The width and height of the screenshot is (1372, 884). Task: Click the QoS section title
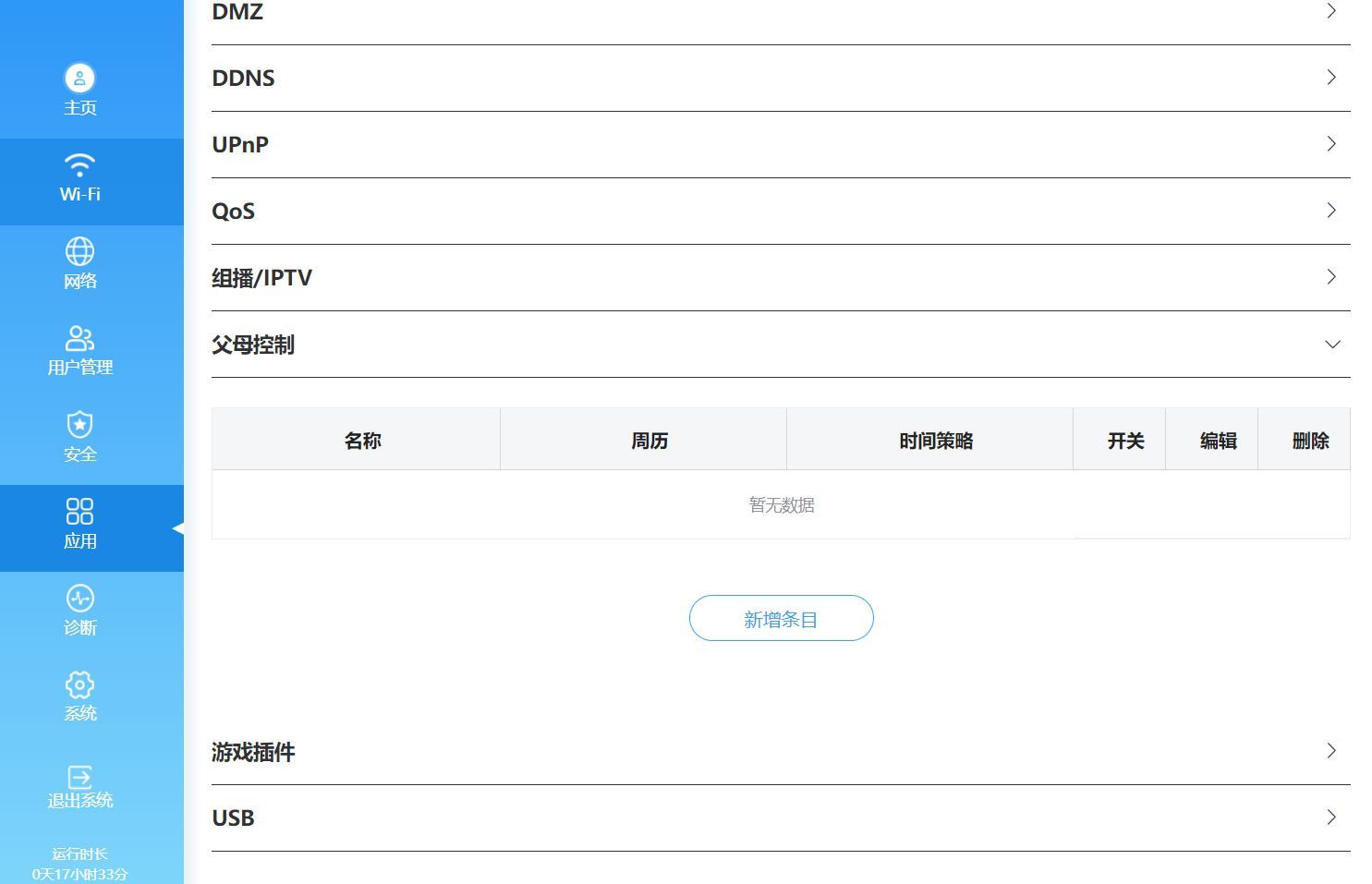234,212
